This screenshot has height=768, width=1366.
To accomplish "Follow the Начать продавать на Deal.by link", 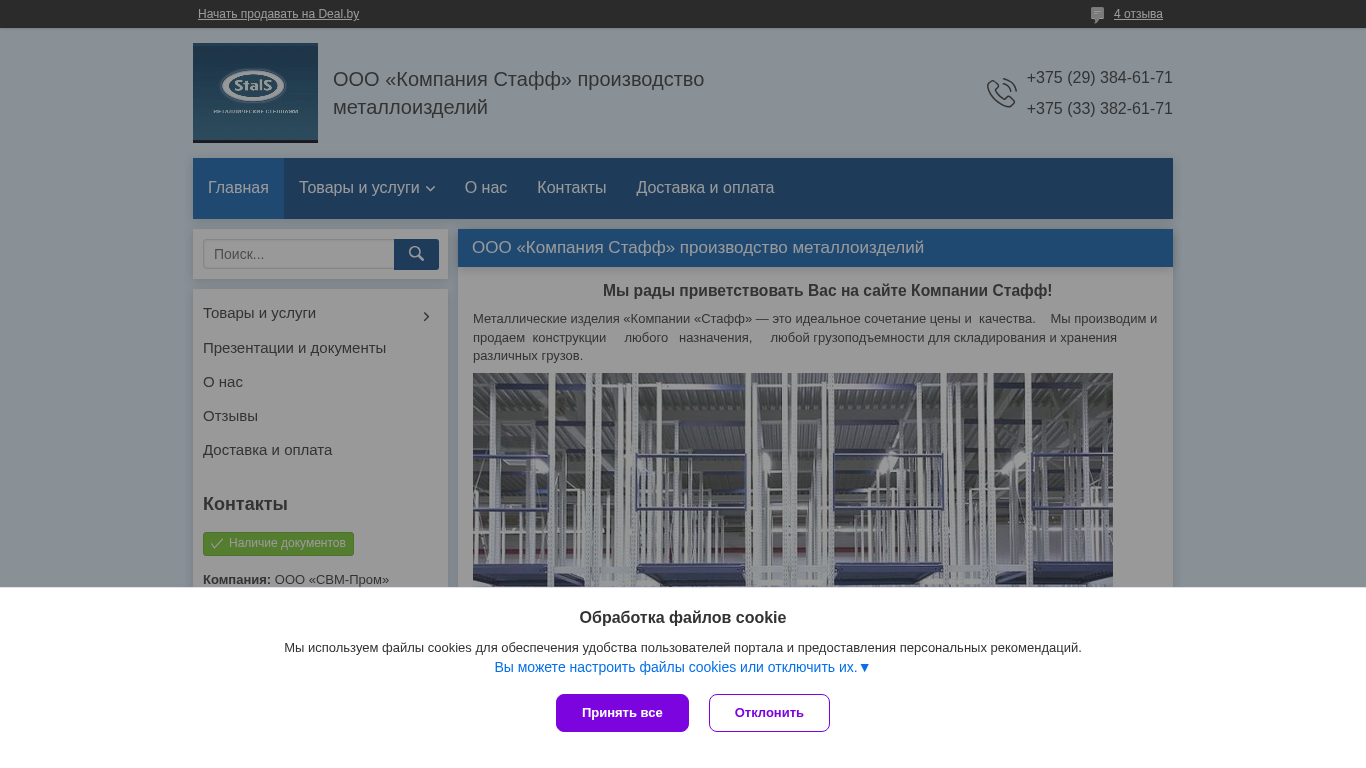I will point(278,14).
